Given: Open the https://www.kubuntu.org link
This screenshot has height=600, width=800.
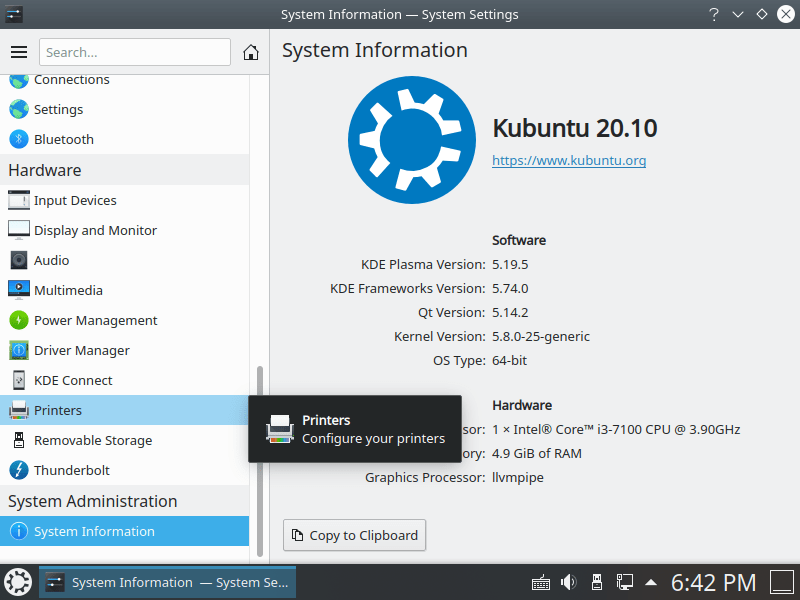Looking at the screenshot, I should coord(569,160).
